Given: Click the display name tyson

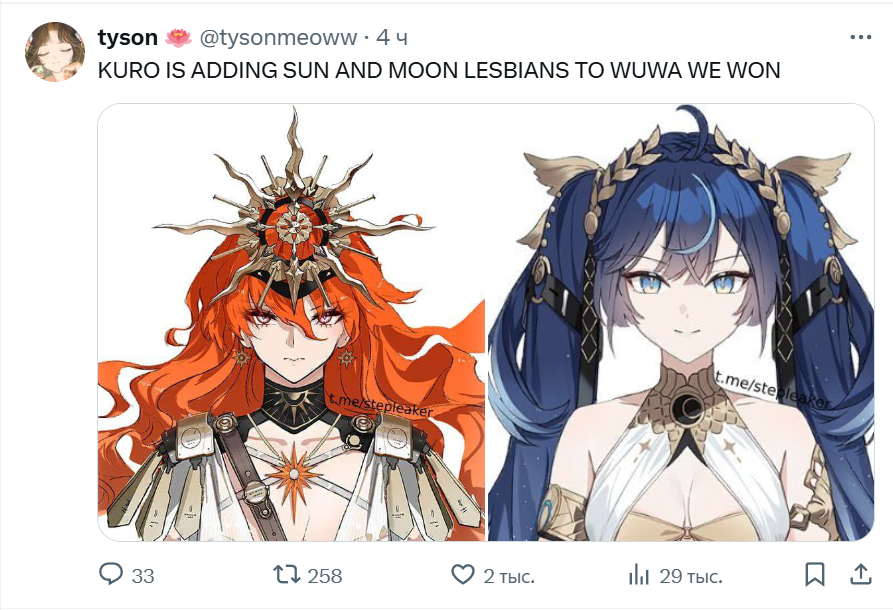Looking at the screenshot, I should coord(128,38).
